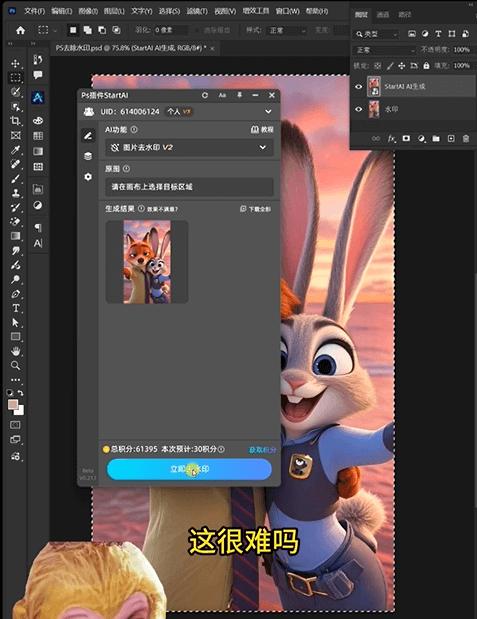The height and width of the screenshot is (619, 477).
Task: Select the Frame tool
Action: click(15, 135)
